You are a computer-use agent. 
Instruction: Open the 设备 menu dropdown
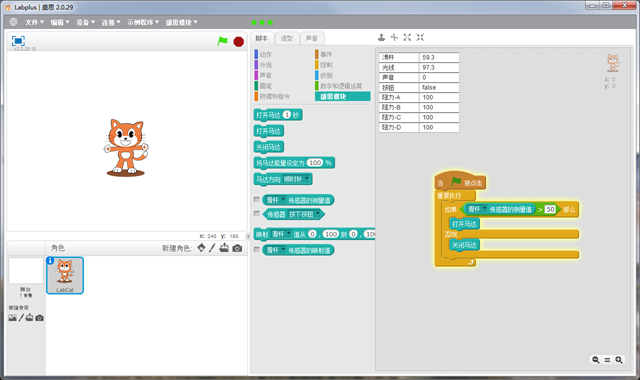86,22
